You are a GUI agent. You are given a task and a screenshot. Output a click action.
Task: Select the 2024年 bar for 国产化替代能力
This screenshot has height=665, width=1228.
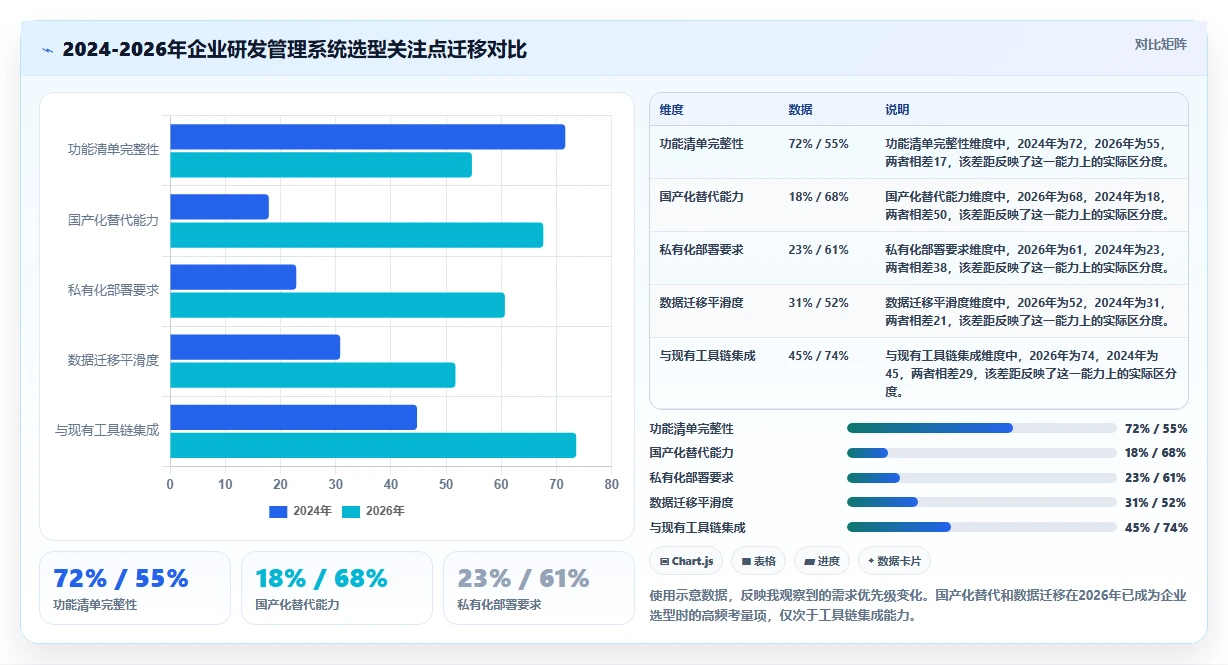click(219, 207)
